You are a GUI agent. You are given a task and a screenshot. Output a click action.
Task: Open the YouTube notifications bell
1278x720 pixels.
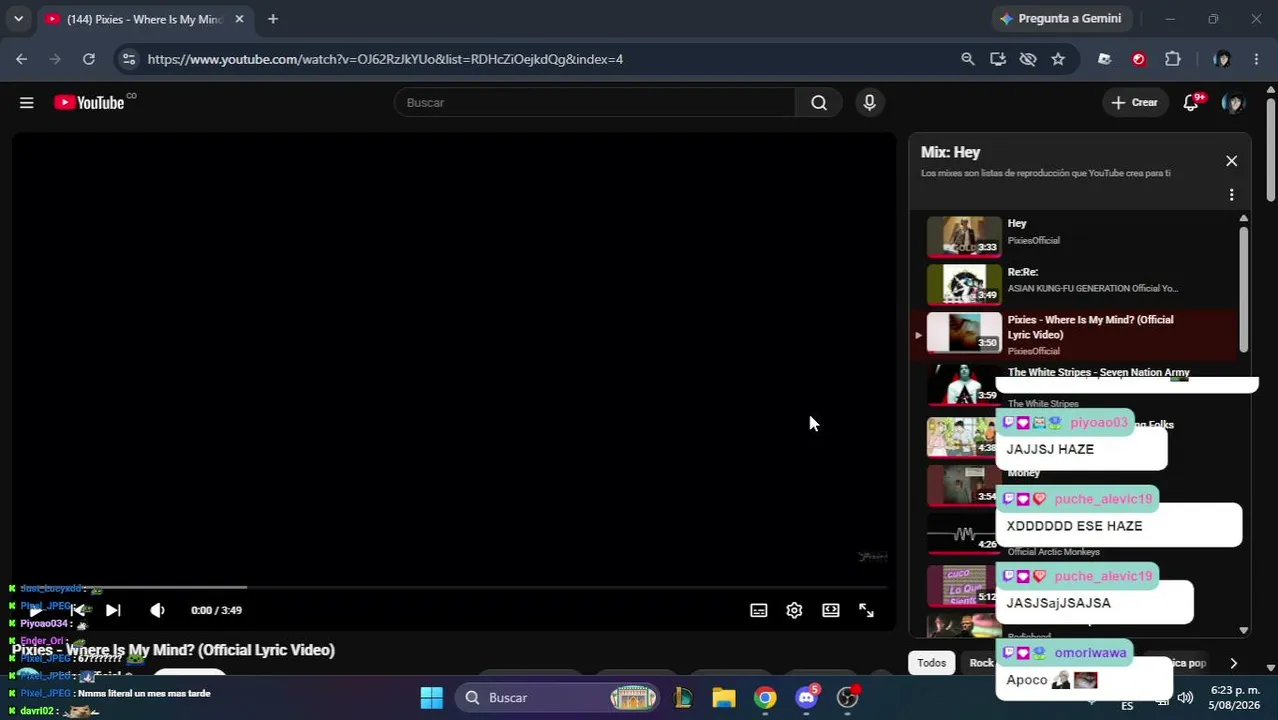tap(1190, 103)
